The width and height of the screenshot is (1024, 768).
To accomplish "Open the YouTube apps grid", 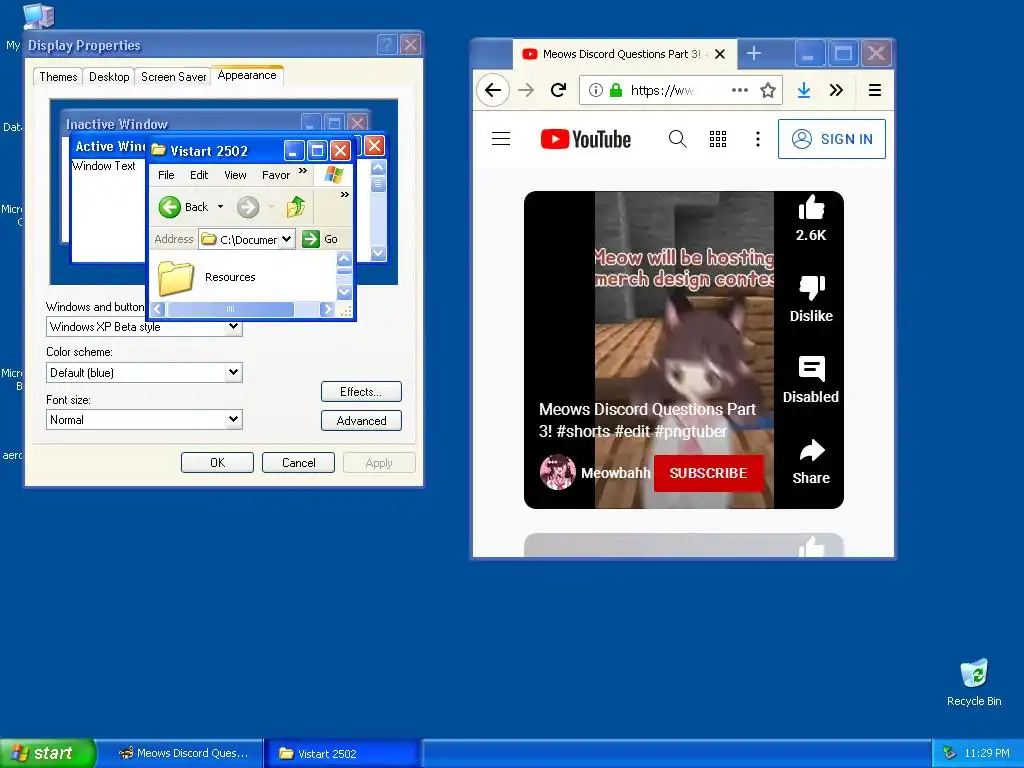I will coord(718,138).
